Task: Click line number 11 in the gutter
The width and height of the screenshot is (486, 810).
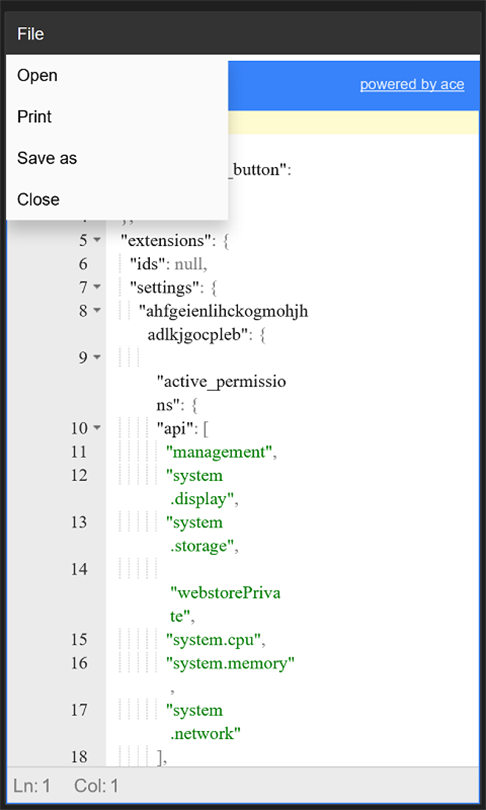Action: (79, 452)
